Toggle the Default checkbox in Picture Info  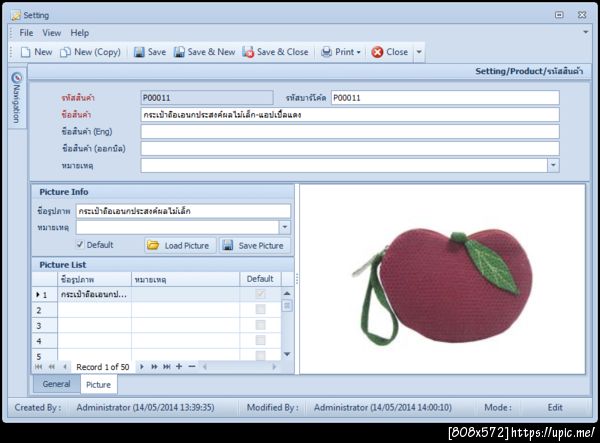point(80,244)
